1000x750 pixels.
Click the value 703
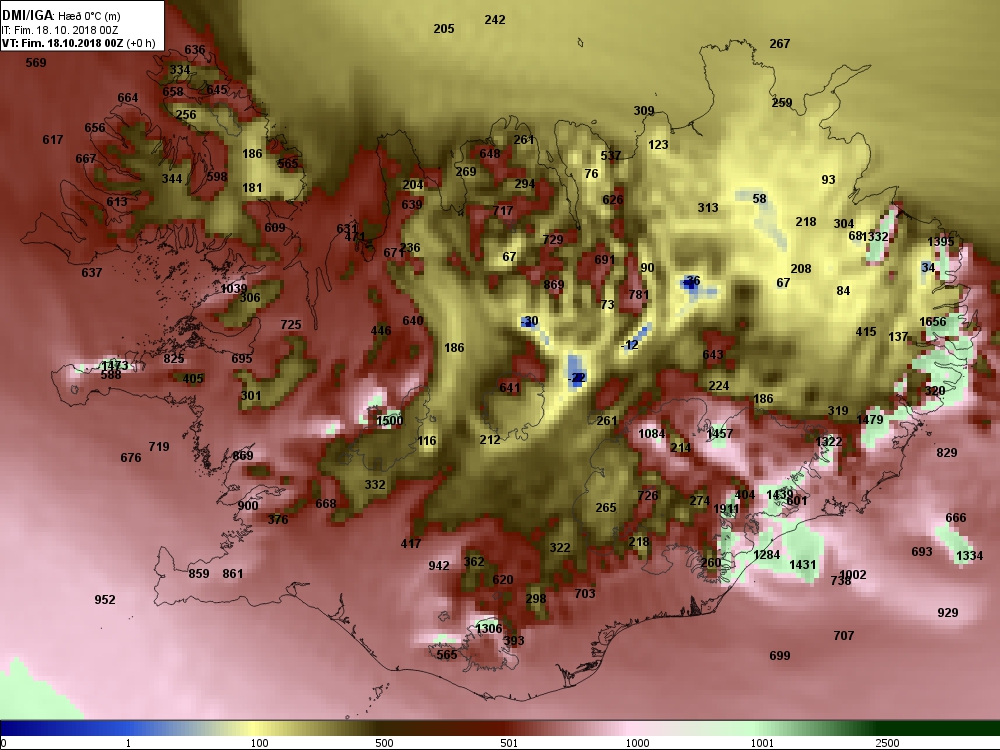click(585, 594)
